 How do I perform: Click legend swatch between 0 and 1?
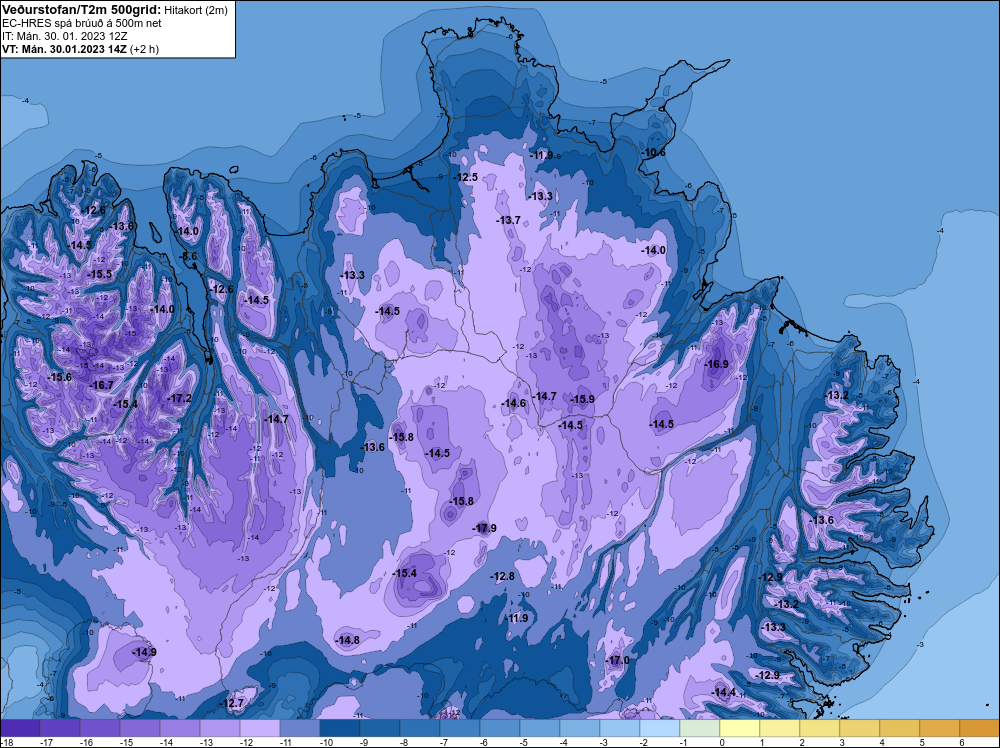740,728
